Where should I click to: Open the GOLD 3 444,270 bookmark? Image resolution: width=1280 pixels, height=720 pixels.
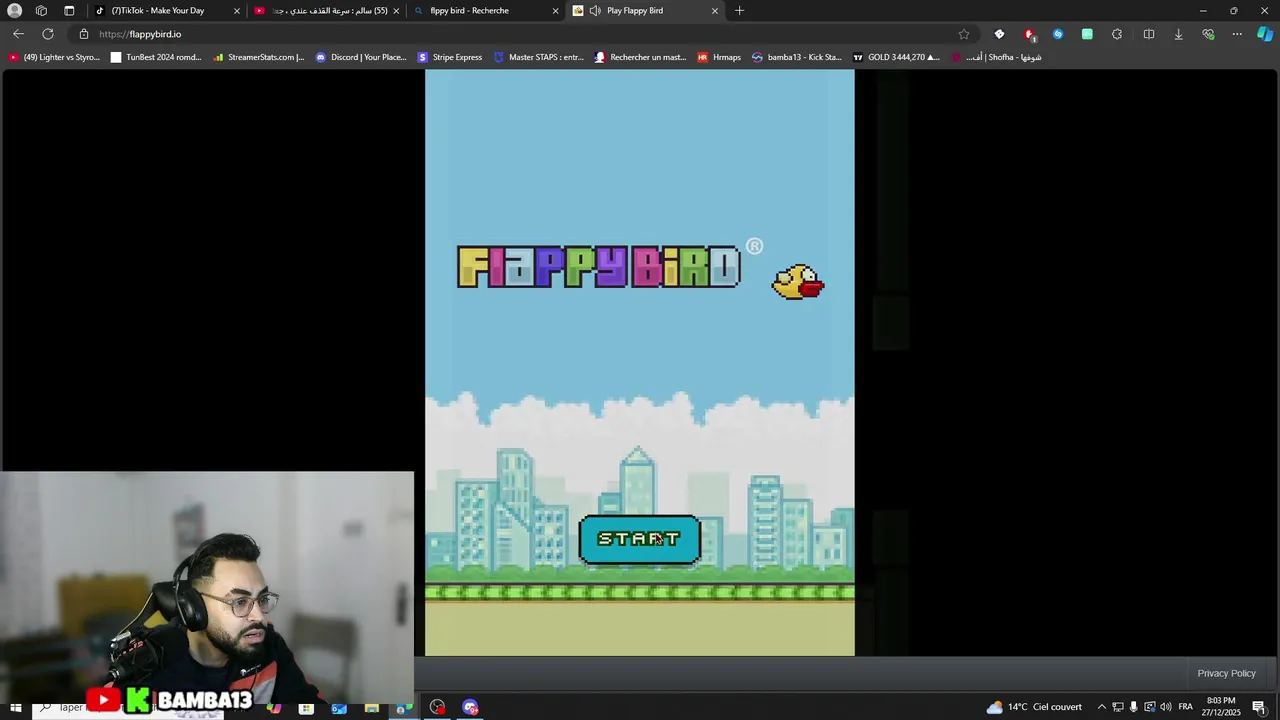point(895,57)
